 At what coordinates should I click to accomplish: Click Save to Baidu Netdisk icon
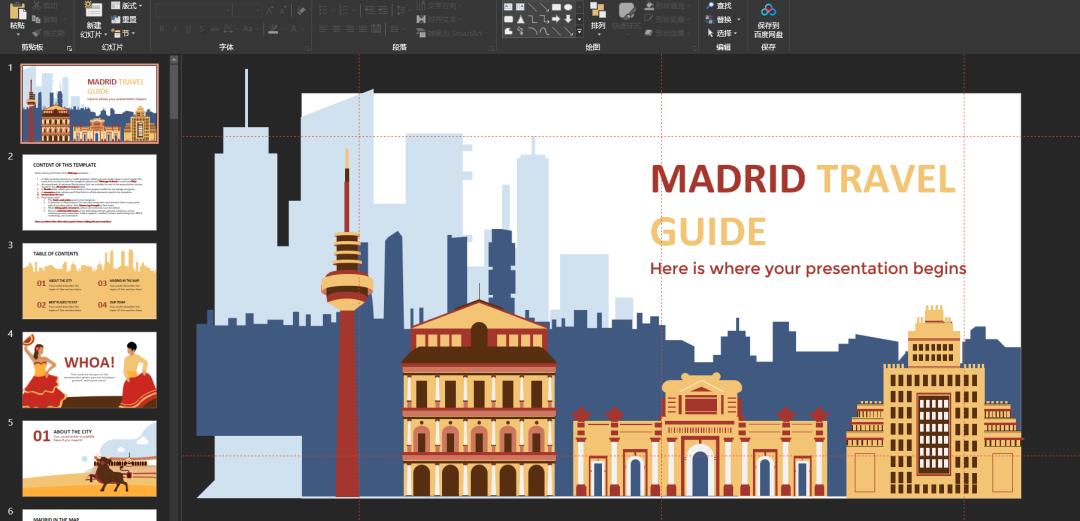(x=768, y=12)
